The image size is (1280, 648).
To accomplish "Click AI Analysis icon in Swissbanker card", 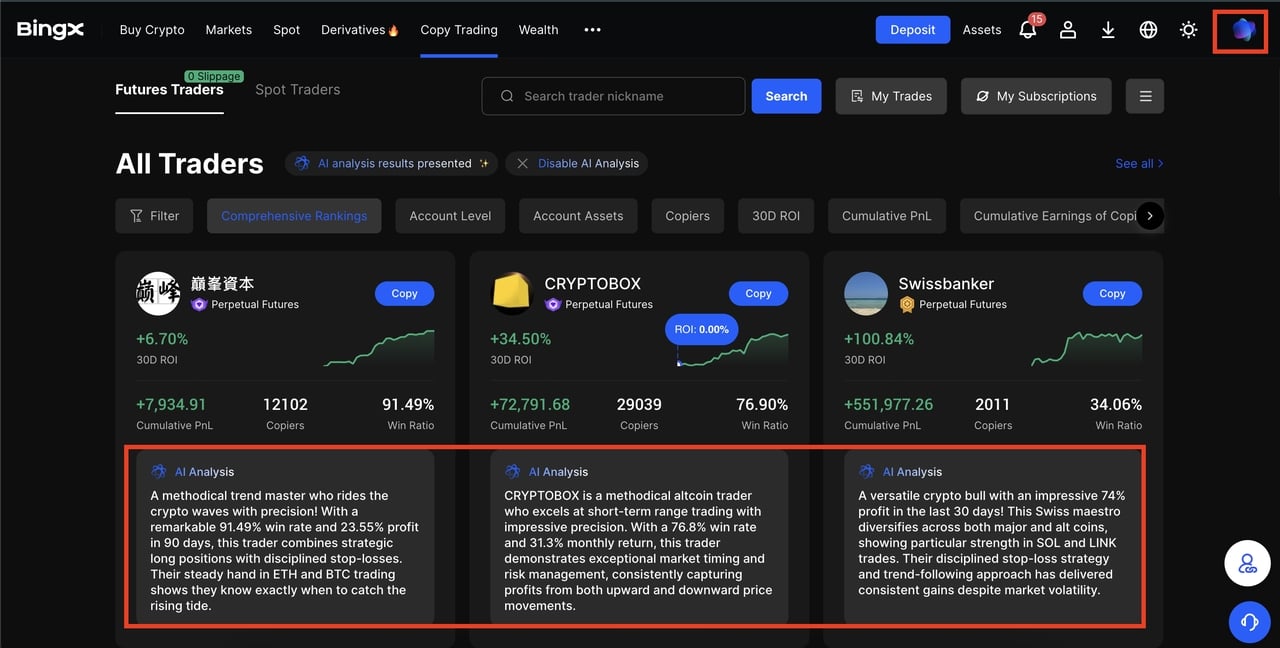I will tap(867, 471).
